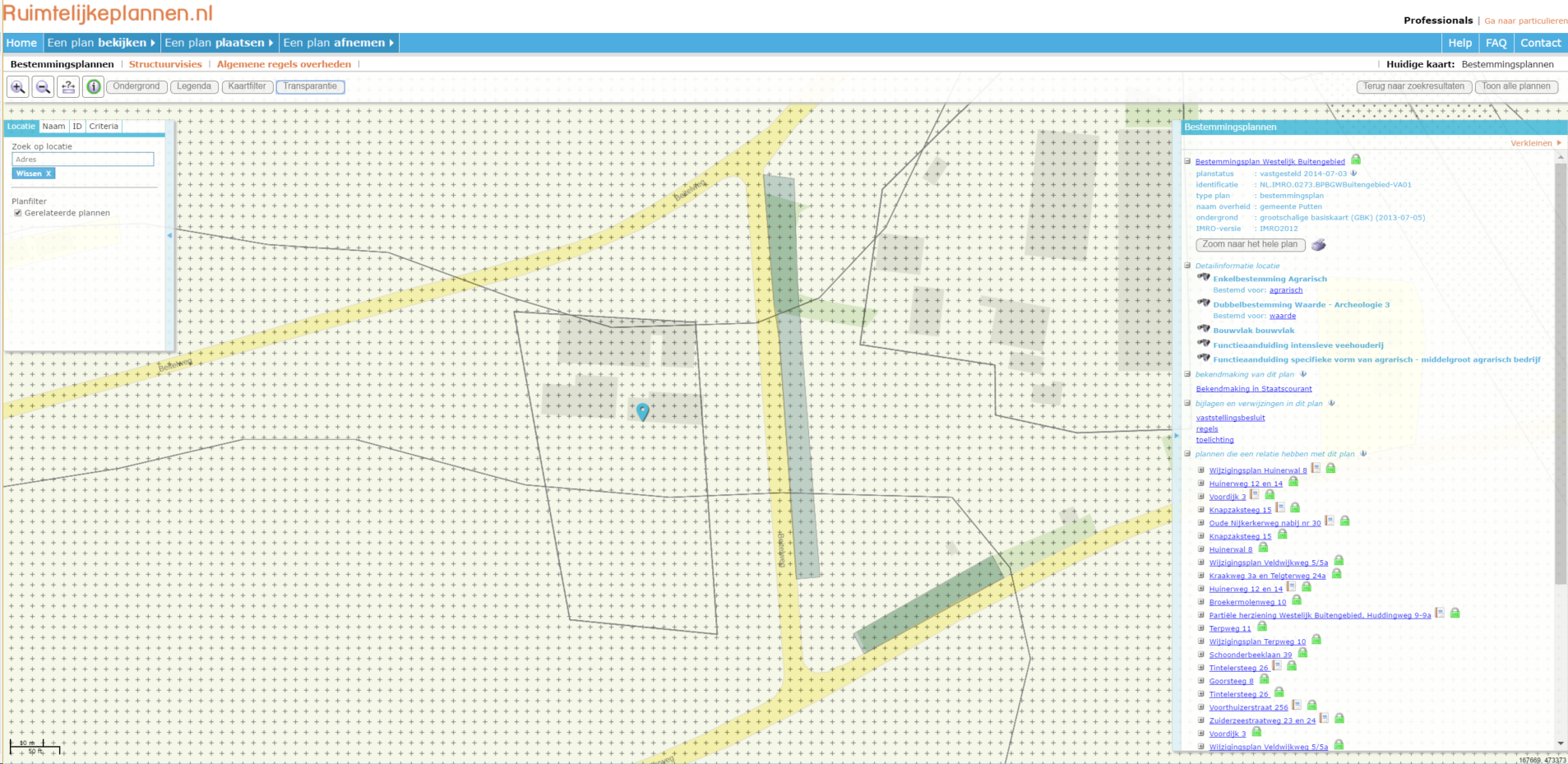
Task: Toggle the green info tool
Action: [92, 86]
